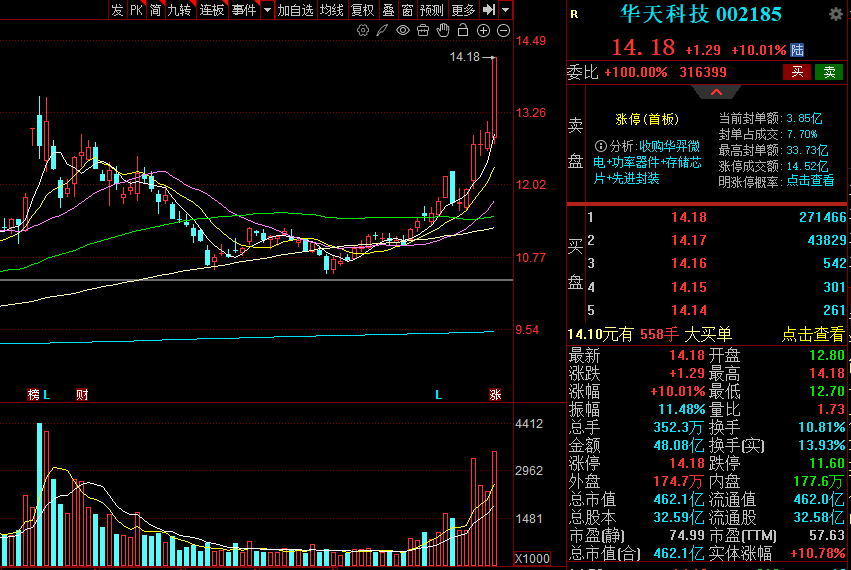Toggle 加自选 to add to watchlist

(x=295, y=10)
